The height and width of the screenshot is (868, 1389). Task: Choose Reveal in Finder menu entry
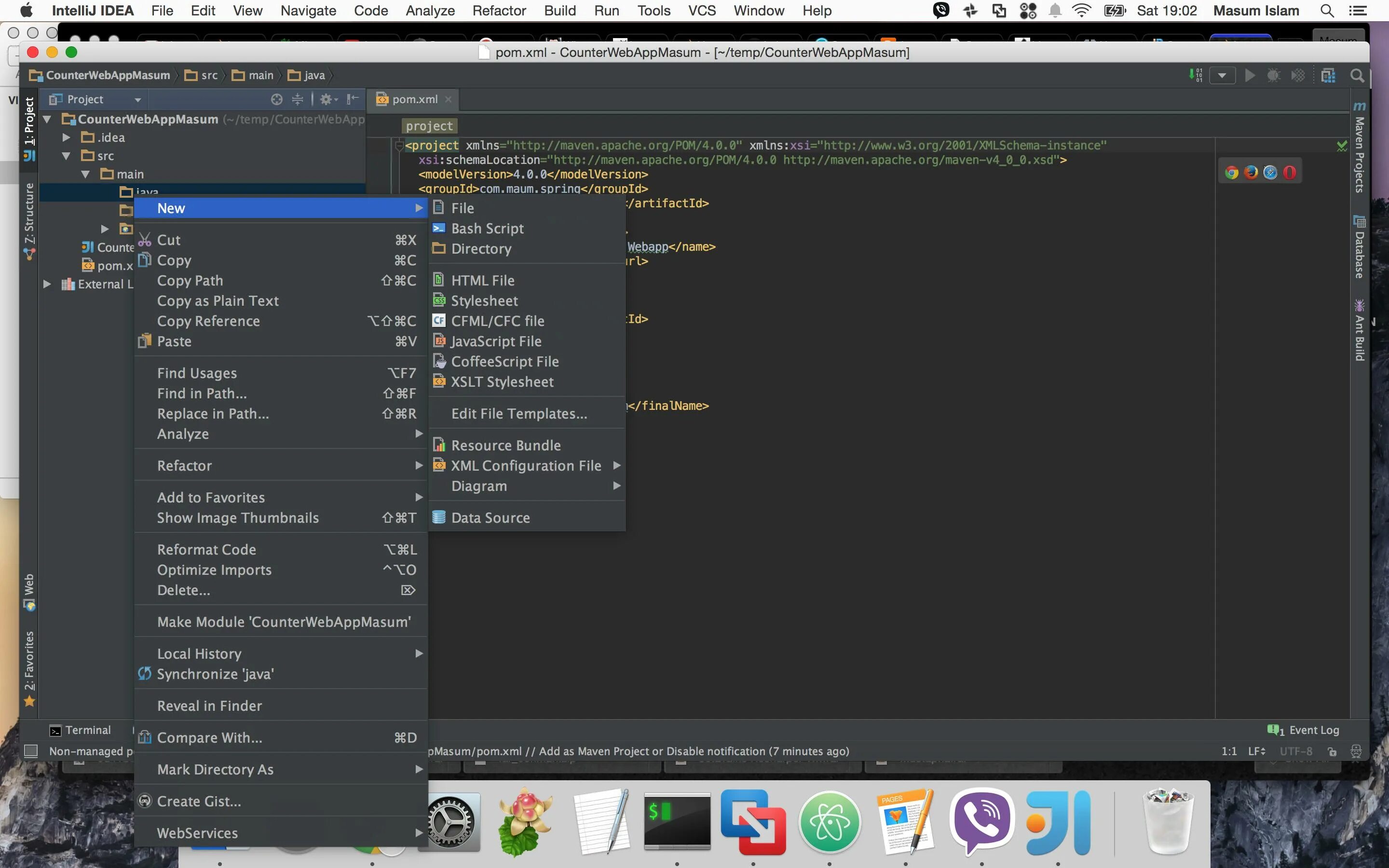click(209, 705)
